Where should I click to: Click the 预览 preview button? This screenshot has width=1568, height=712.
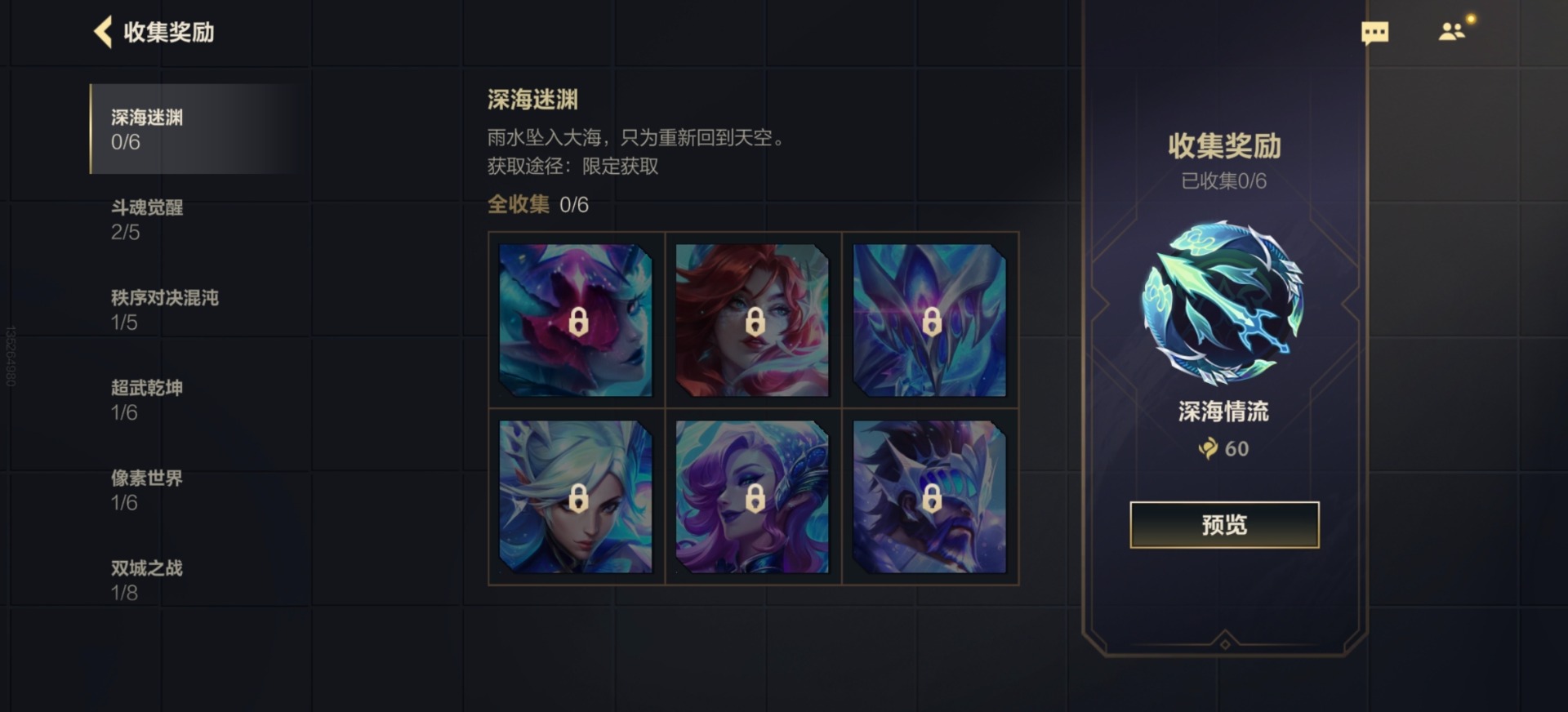pos(1224,525)
